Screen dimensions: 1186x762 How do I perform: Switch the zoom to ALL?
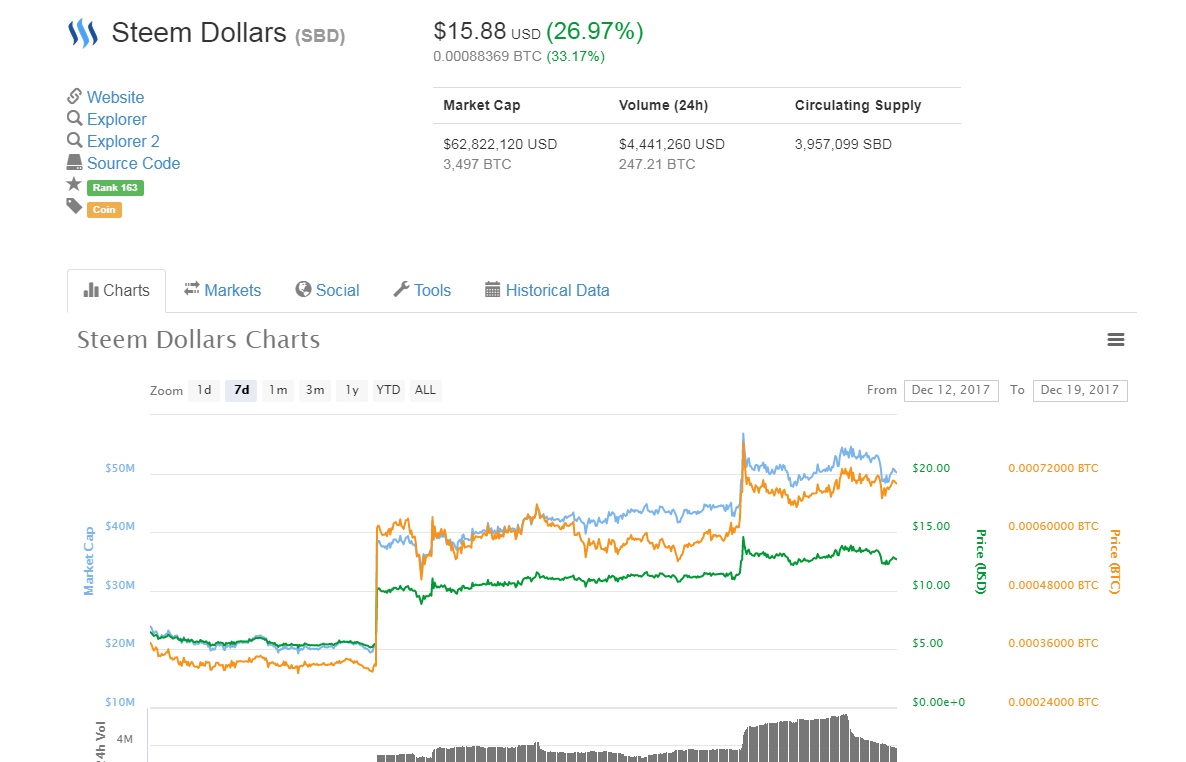(425, 390)
